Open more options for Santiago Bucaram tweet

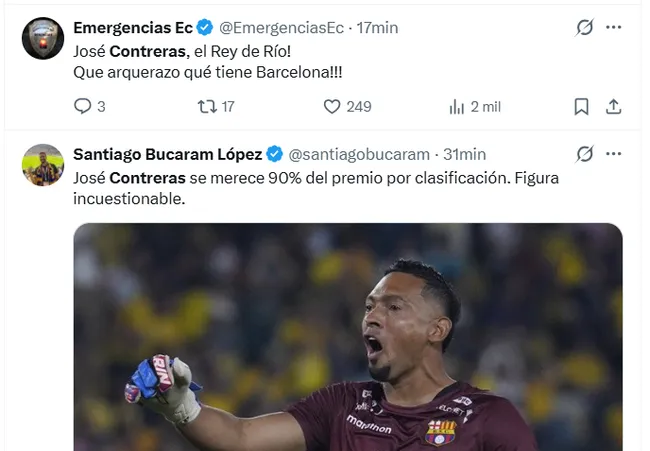[614, 154]
